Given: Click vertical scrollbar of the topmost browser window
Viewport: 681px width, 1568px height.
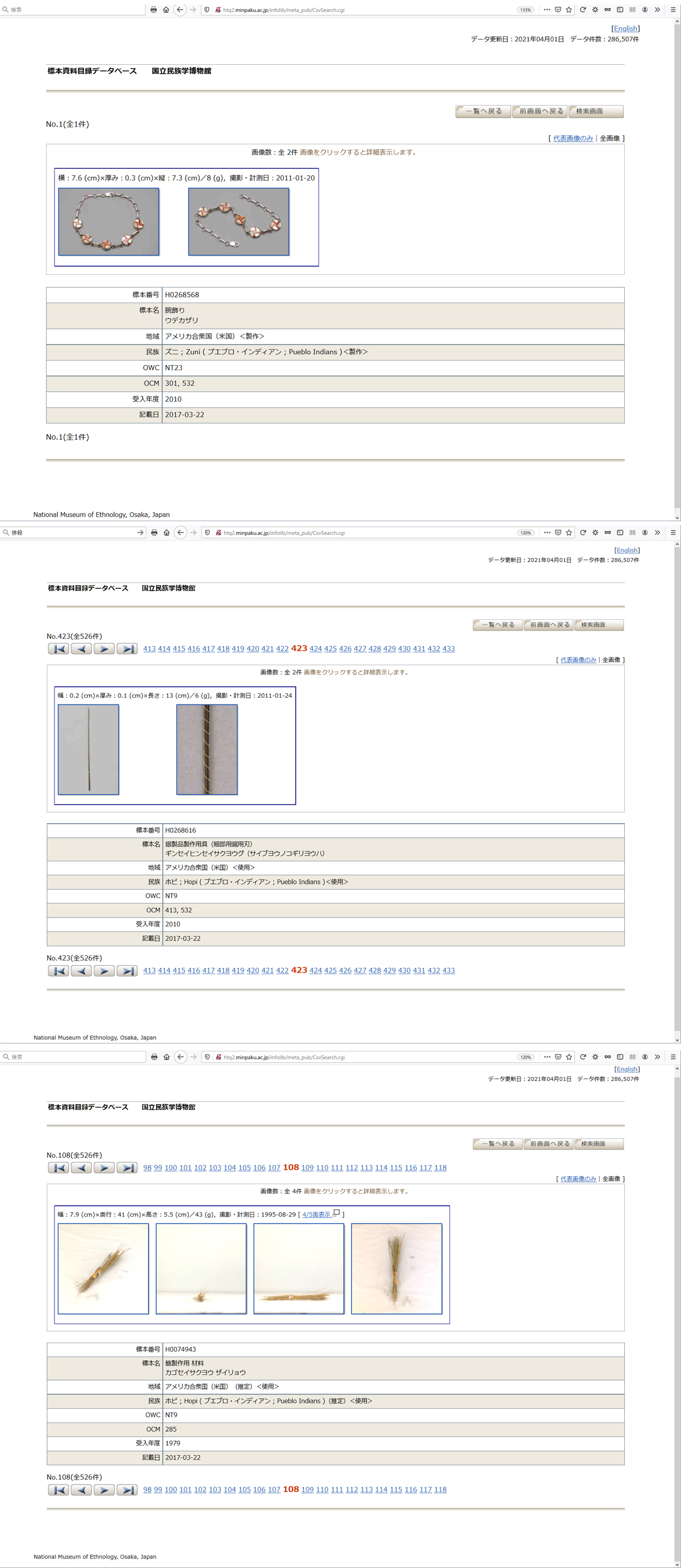Looking at the screenshot, I should (676, 244).
